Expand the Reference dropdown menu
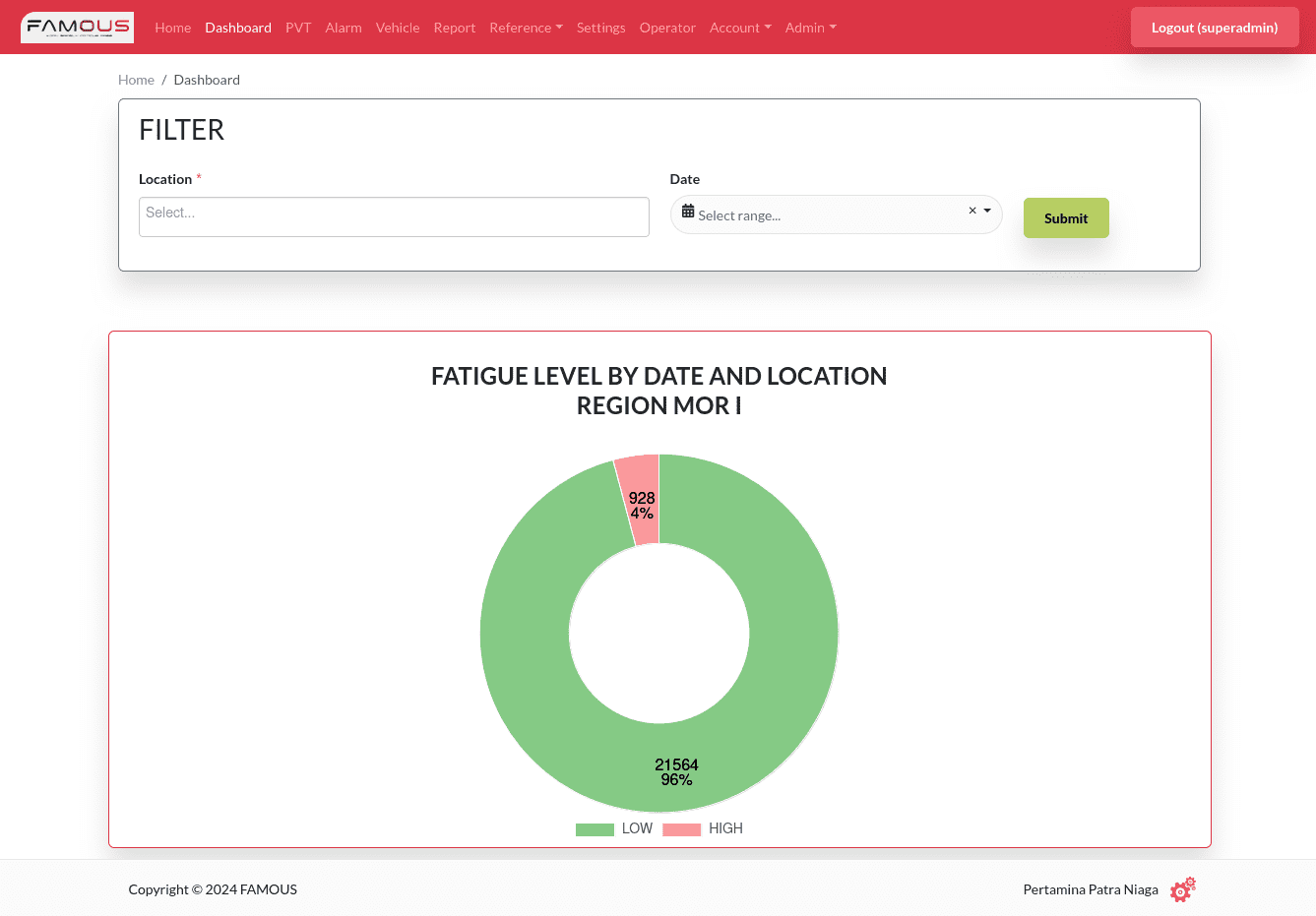This screenshot has height=916, width=1316. (526, 28)
